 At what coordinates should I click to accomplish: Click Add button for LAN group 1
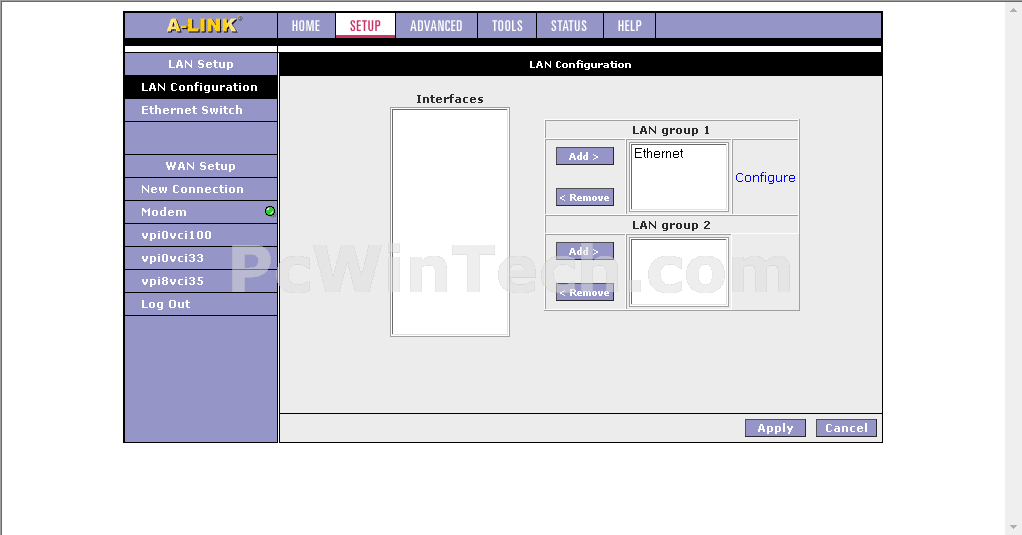click(x=585, y=156)
